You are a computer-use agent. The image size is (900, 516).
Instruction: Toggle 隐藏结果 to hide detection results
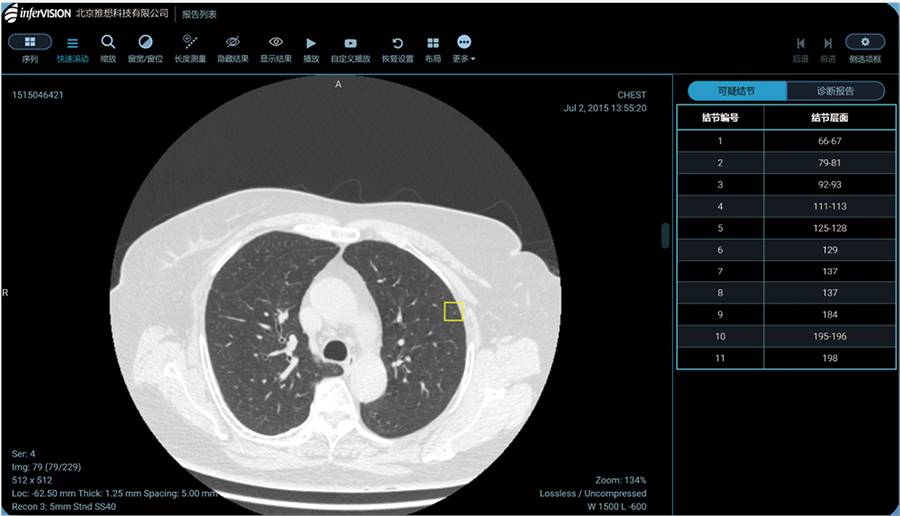tap(233, 43)
